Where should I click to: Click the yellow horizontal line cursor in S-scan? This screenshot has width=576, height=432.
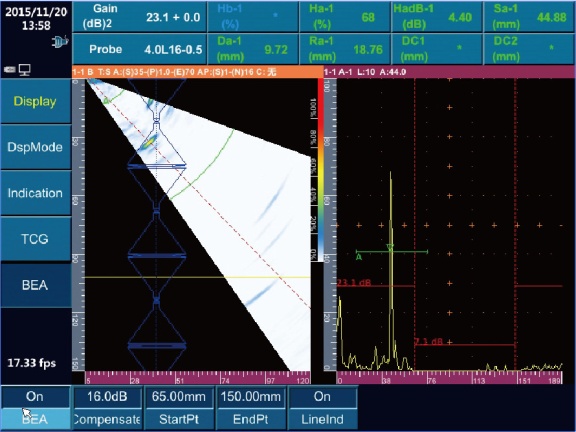tap(198, 277)
